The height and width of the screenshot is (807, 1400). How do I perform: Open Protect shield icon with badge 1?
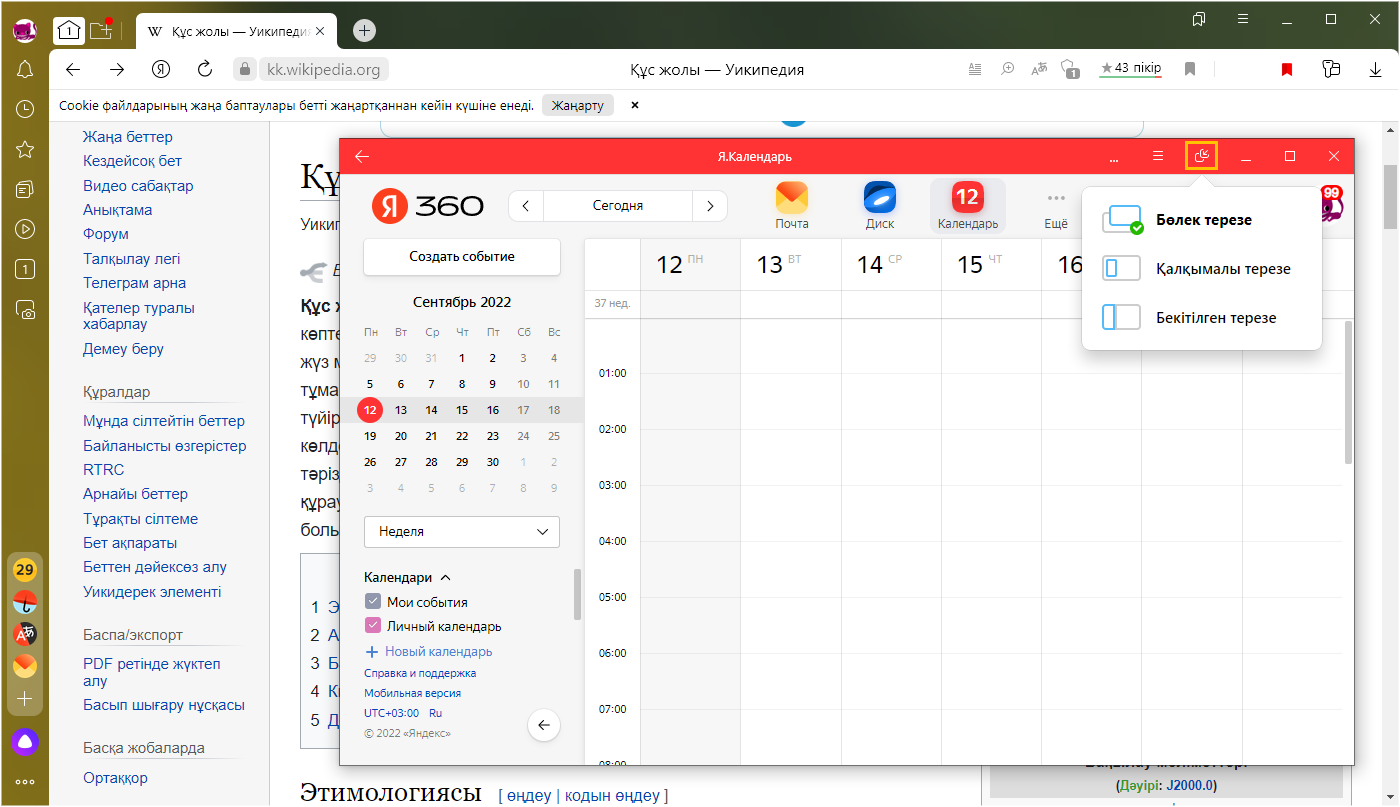[1069, 70]
